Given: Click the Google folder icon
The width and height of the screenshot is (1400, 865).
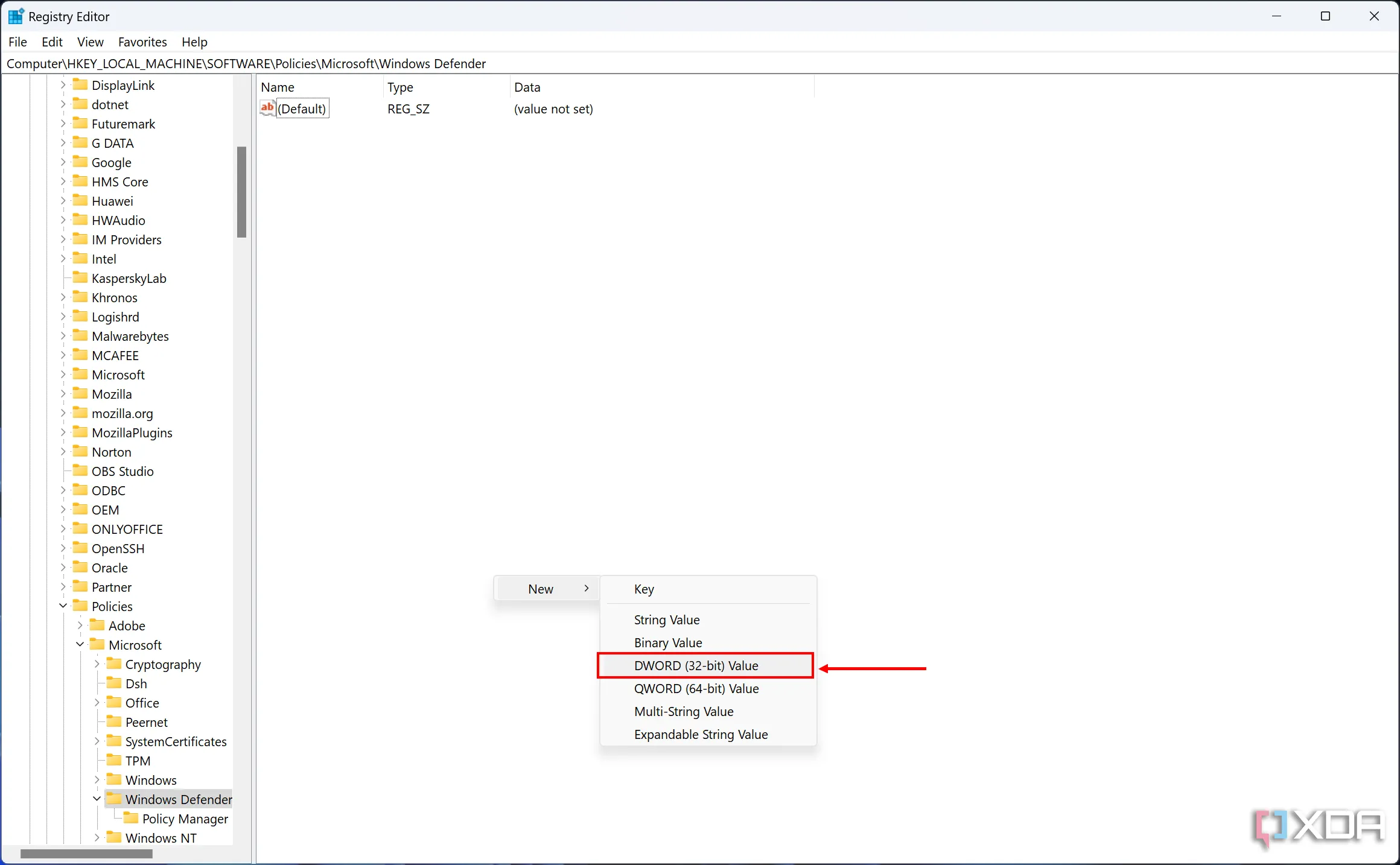Looking at the screenshot, I should (80, 162).
